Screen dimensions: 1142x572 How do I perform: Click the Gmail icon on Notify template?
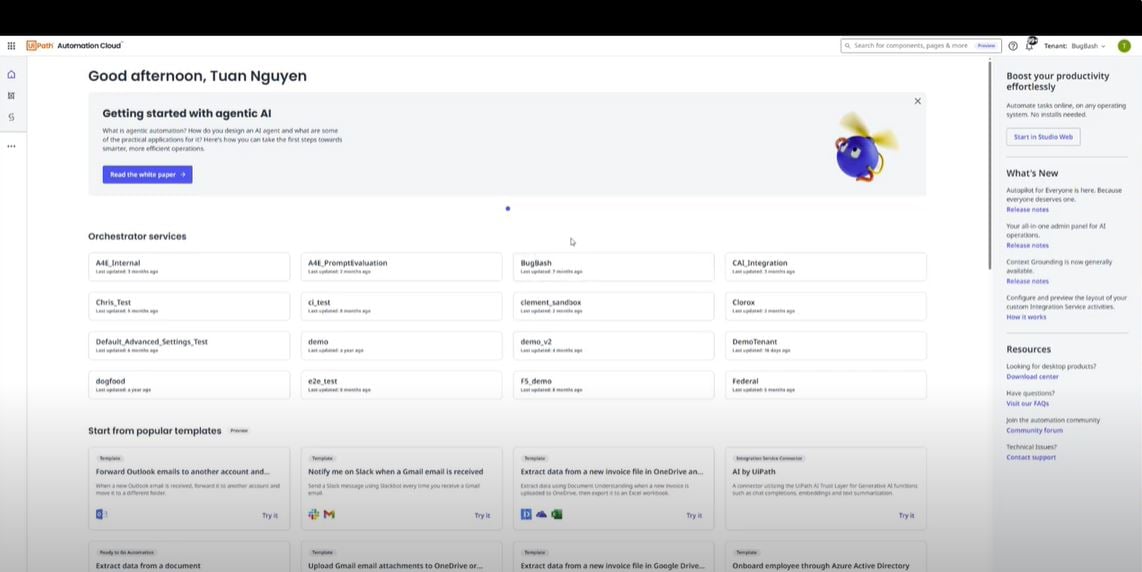329,514
